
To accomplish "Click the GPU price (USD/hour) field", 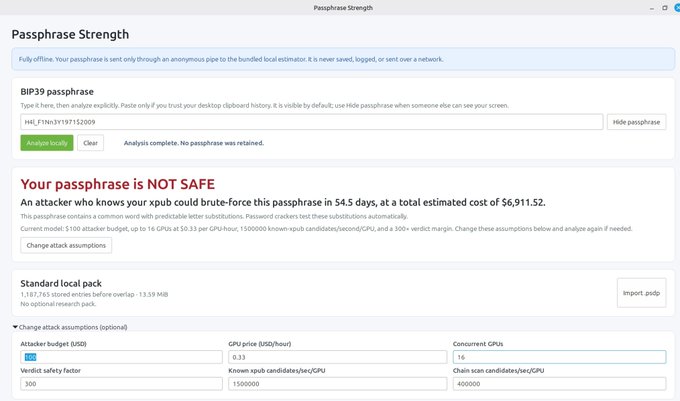I will click(337, 357).
